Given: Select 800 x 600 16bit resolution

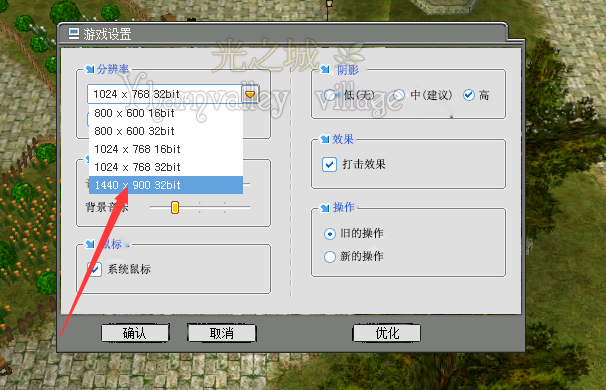Looking at the screenshot, I should (x=166, y=113).
